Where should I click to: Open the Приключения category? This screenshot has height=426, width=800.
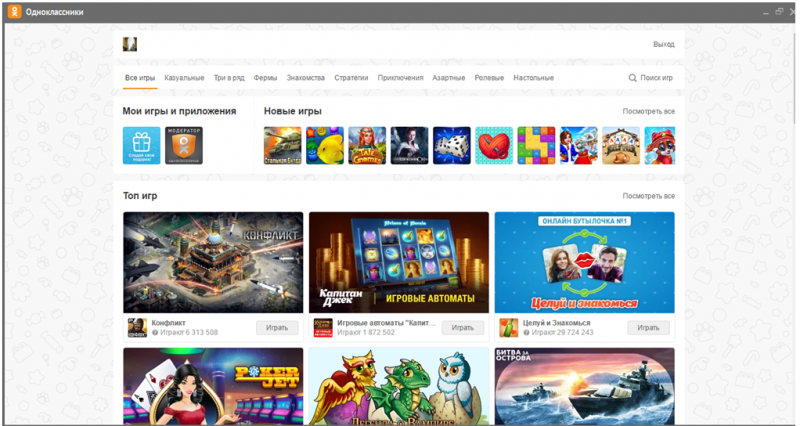[x=401, y=78]
